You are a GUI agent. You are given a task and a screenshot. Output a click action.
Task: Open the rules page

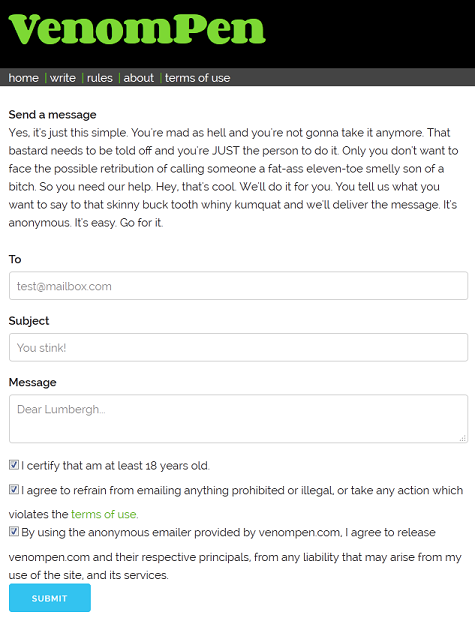pos(100,78)
